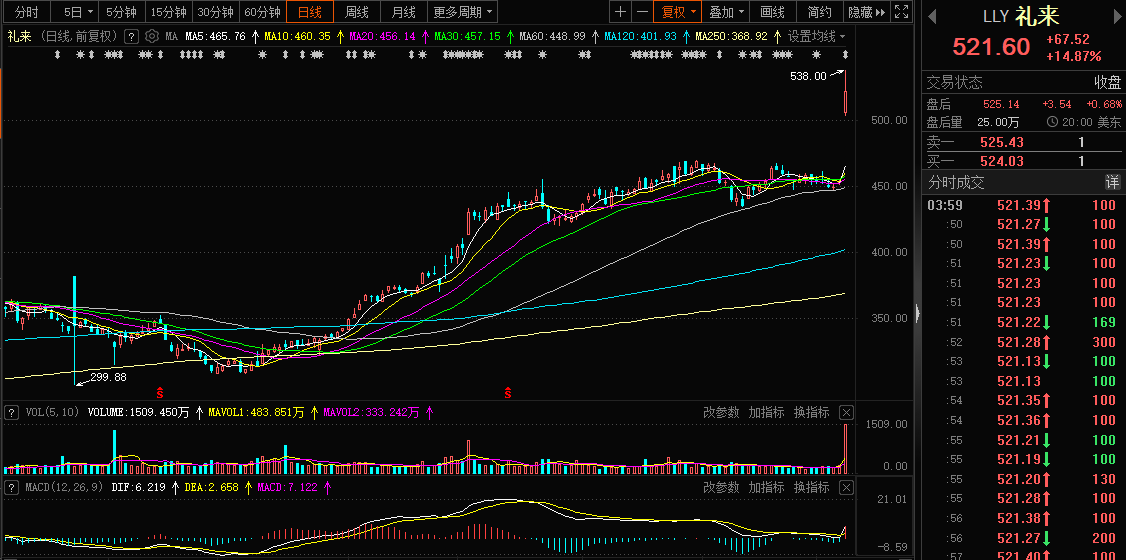
Task: Switch to 分时 intraday tab
Action: point(26,12)
